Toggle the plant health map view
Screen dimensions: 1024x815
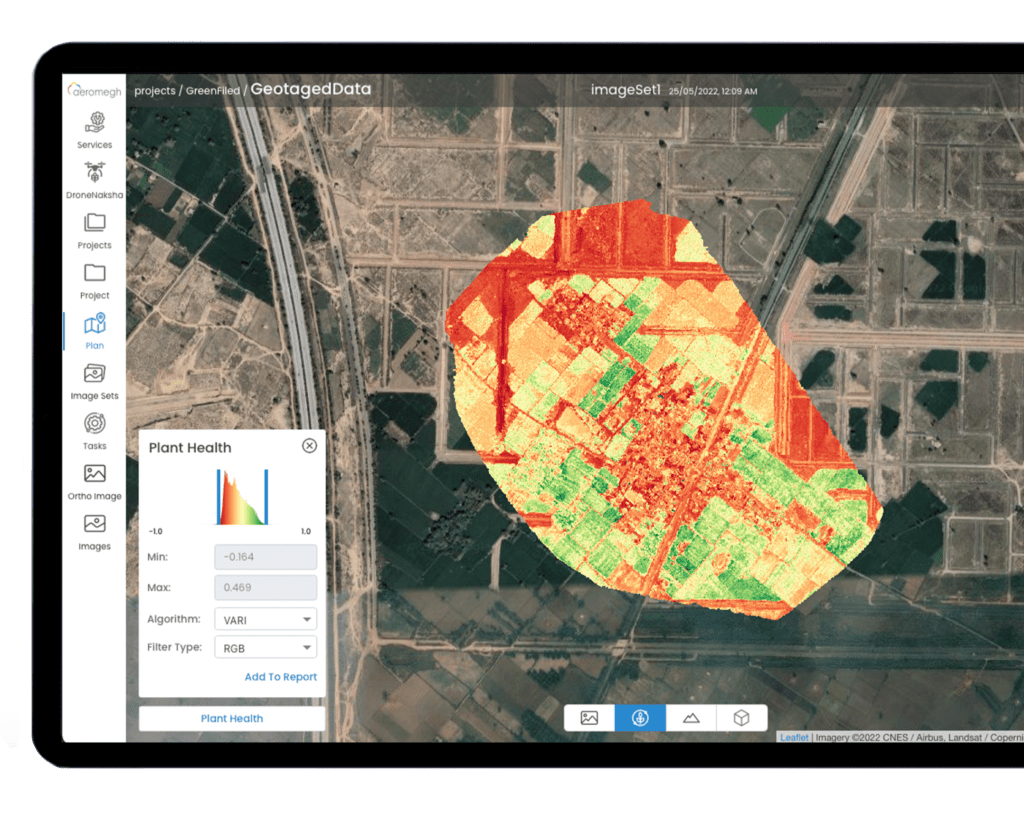click(x=640, y=718)
